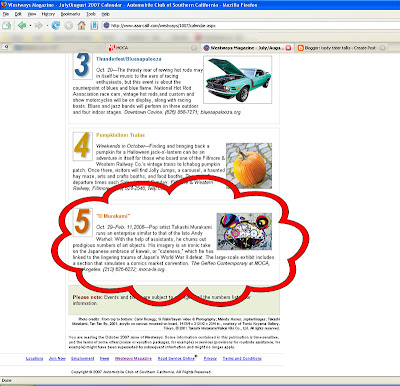This screenshot has height=386, width=400.
Task: Click the Murakami artwork image
Action: coord(244,232)
